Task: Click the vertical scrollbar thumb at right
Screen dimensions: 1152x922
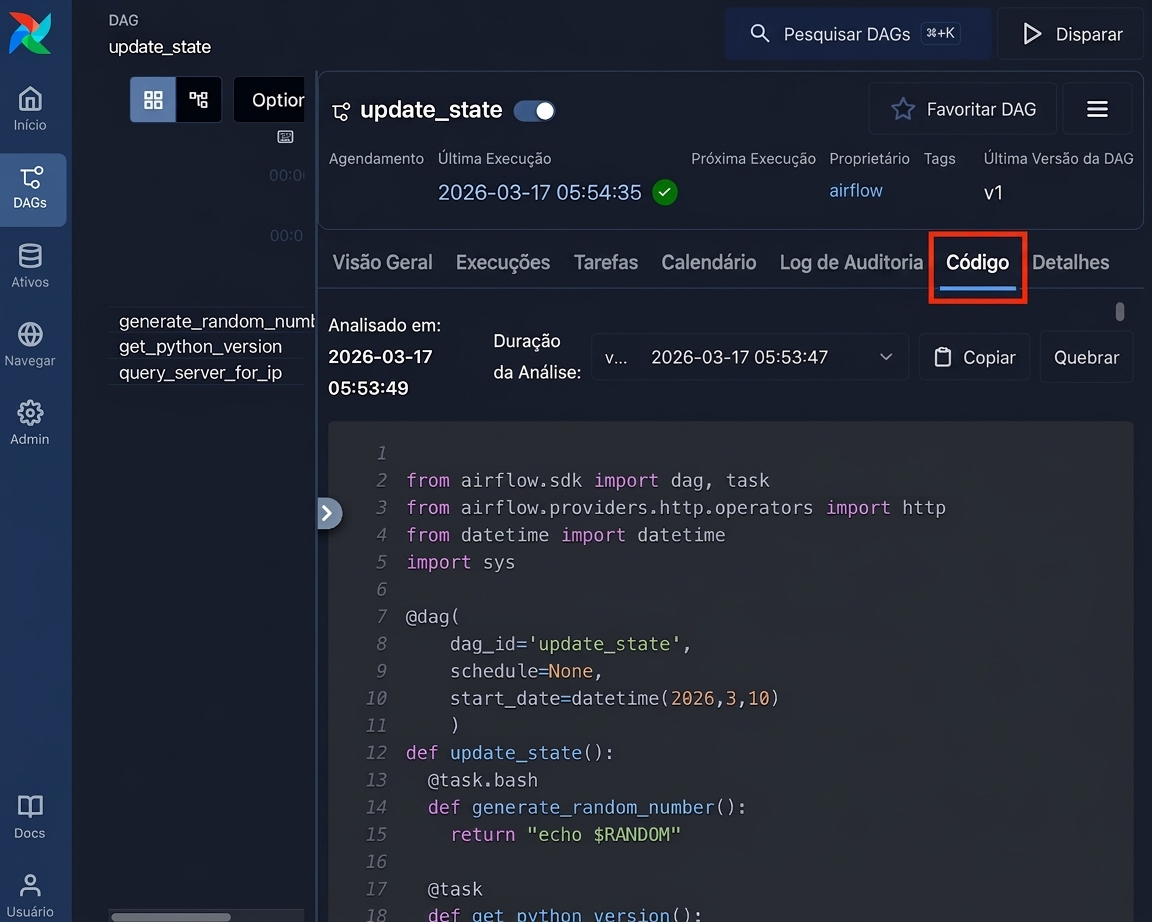Action: (1120, 311)
